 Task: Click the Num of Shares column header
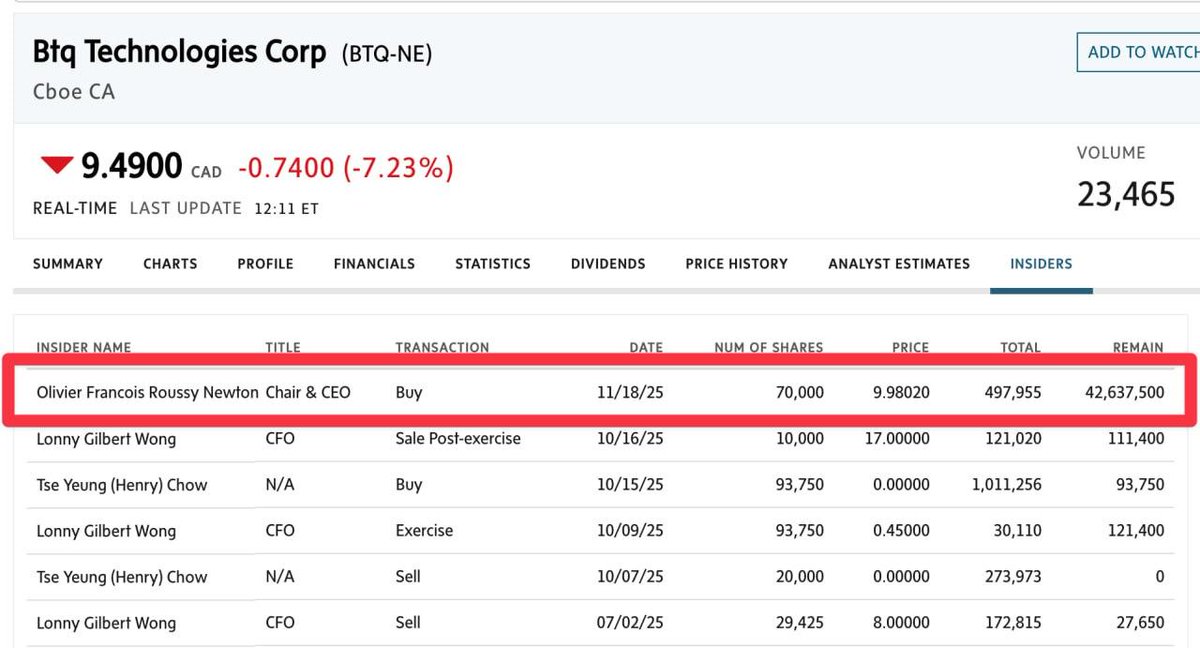(769, 347)
